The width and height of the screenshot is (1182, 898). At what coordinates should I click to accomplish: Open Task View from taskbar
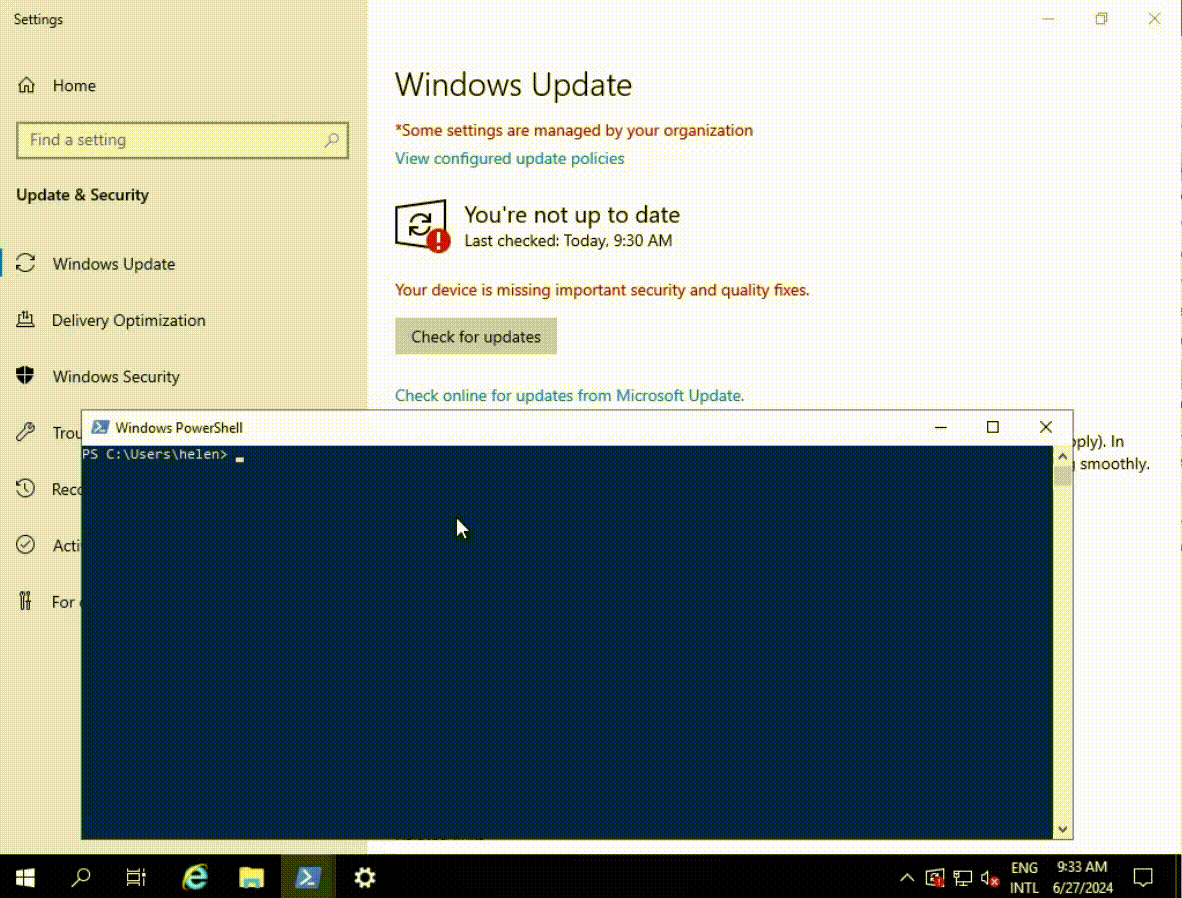coord(136,878)
